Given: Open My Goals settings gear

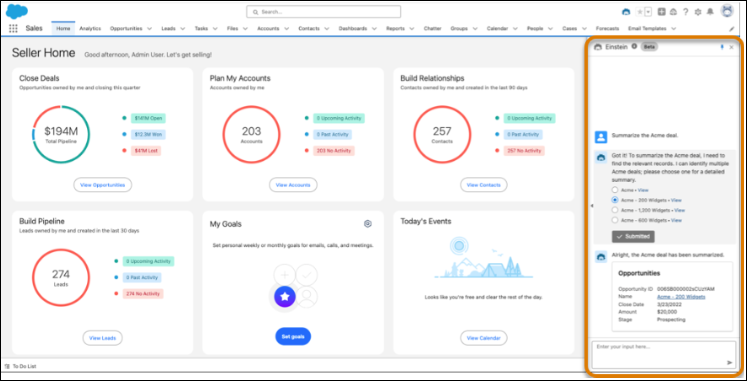Looking at the screenshot, I should (x=367, y=224).
